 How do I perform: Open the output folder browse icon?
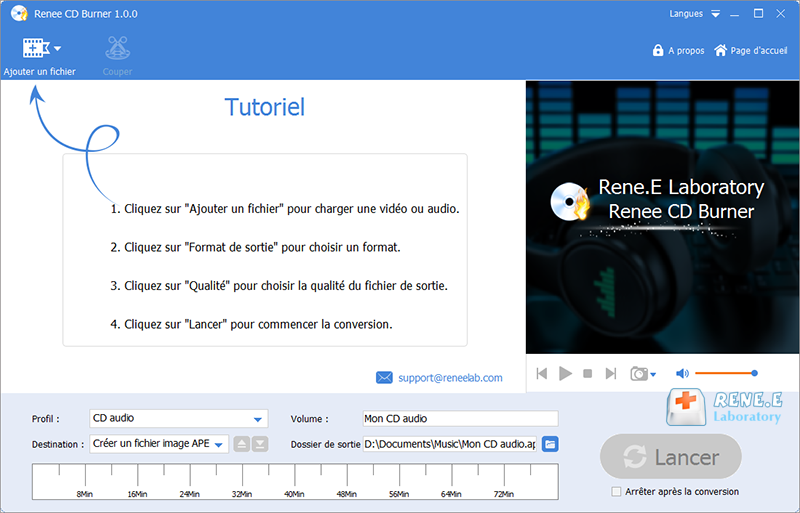click(550, 444)
